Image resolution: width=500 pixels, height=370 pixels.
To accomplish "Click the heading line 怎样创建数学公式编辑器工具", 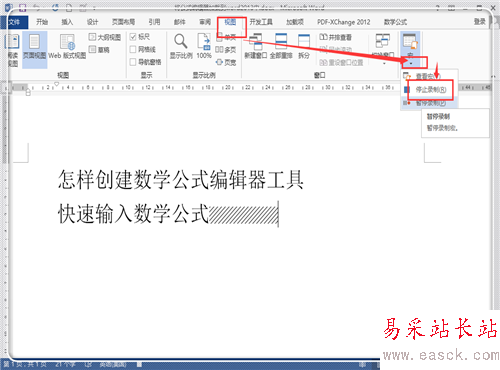I will 180,179.
